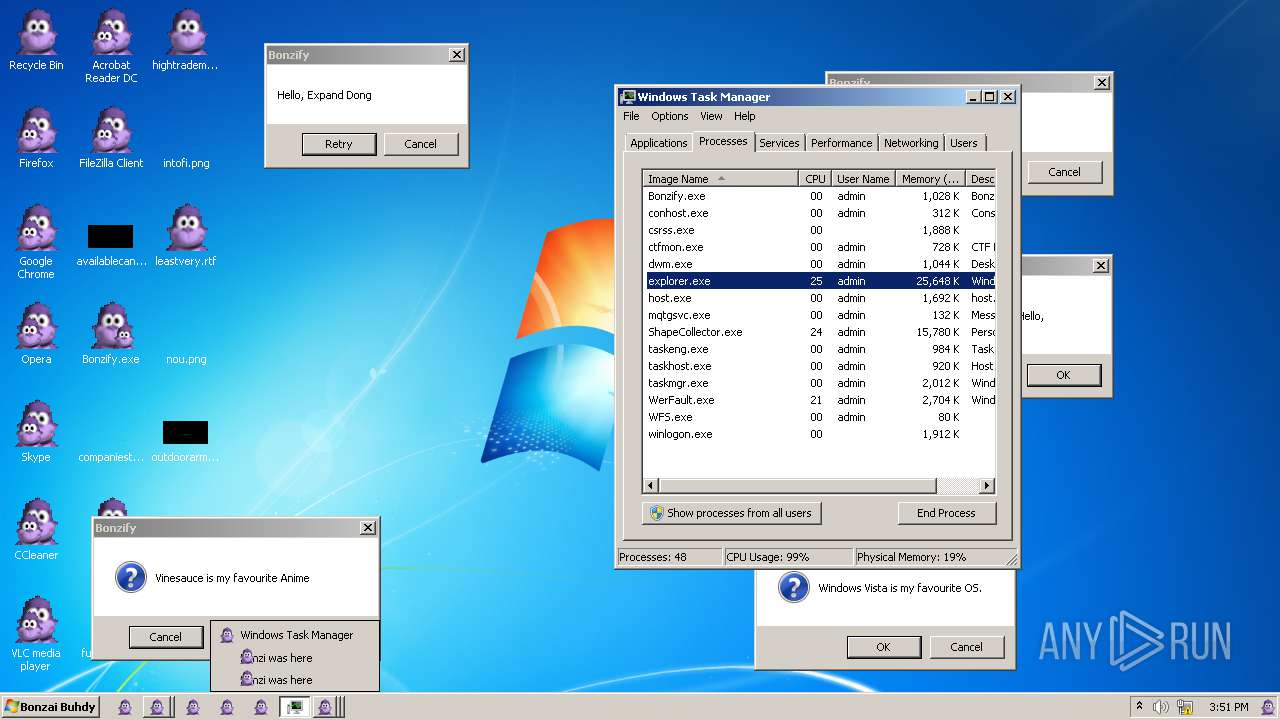Screen dimensions: 1280x720
Task: Open the Bonzai Buhdy start menu
Action: point(51,707)
